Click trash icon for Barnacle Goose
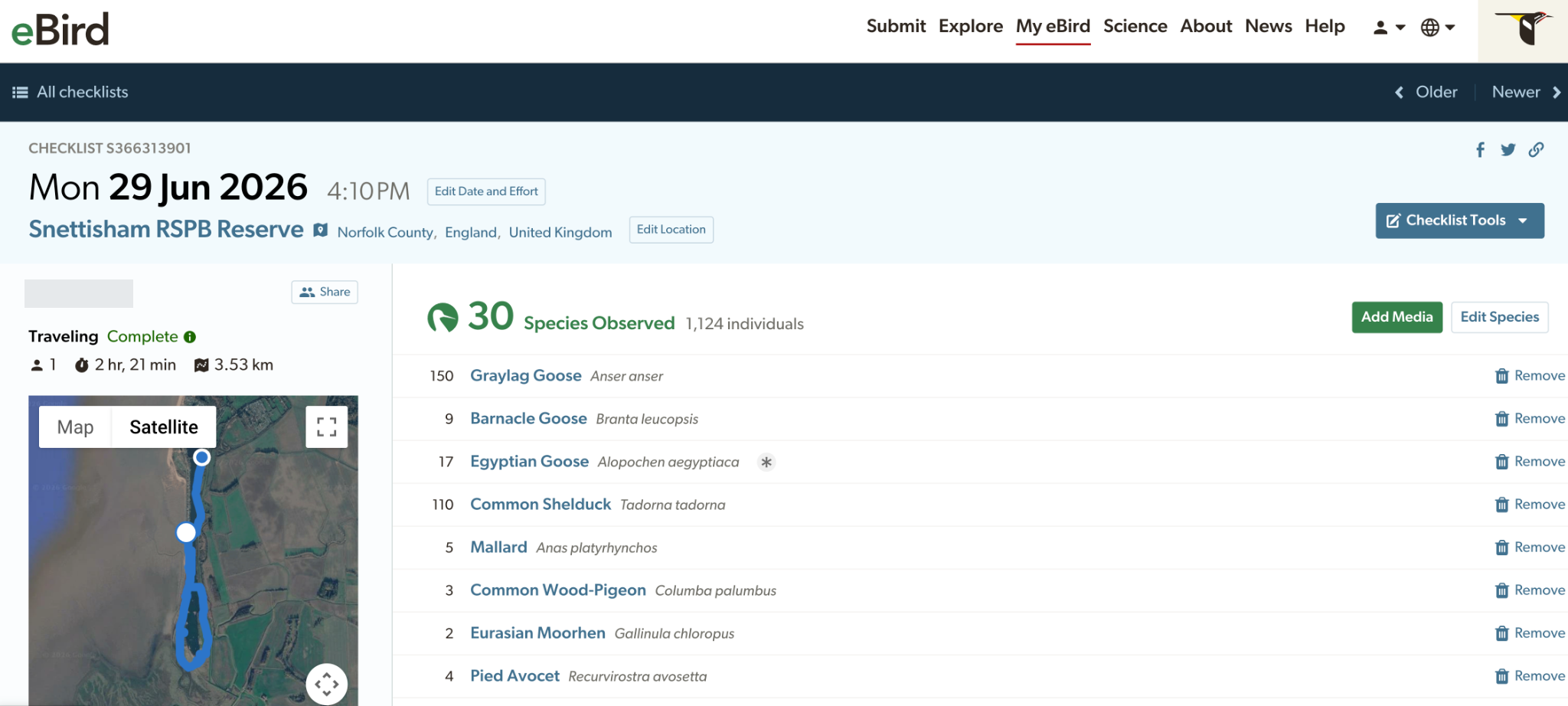Image resolution: width=1568 pixels, height=706 pixels. coord(1501,419)
